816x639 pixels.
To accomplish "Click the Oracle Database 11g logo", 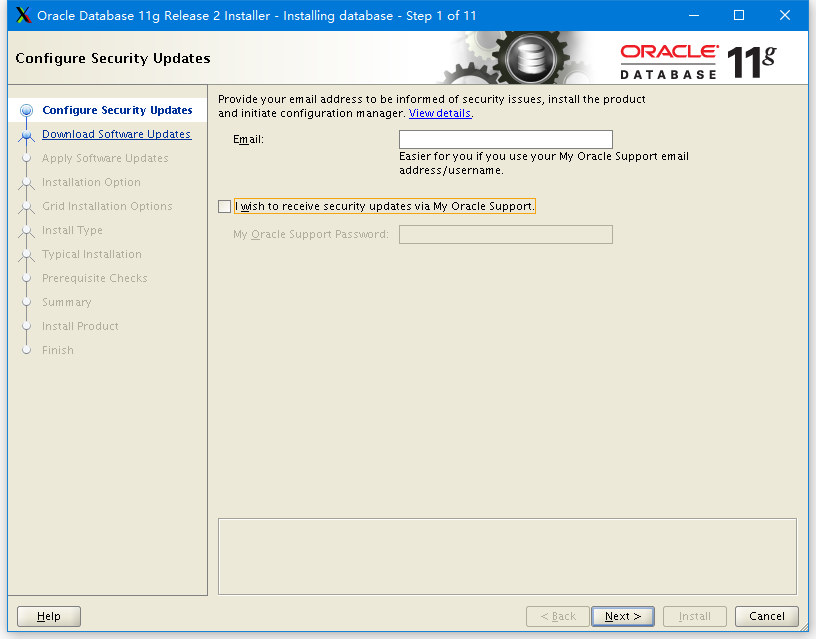I will pos(698,62).
